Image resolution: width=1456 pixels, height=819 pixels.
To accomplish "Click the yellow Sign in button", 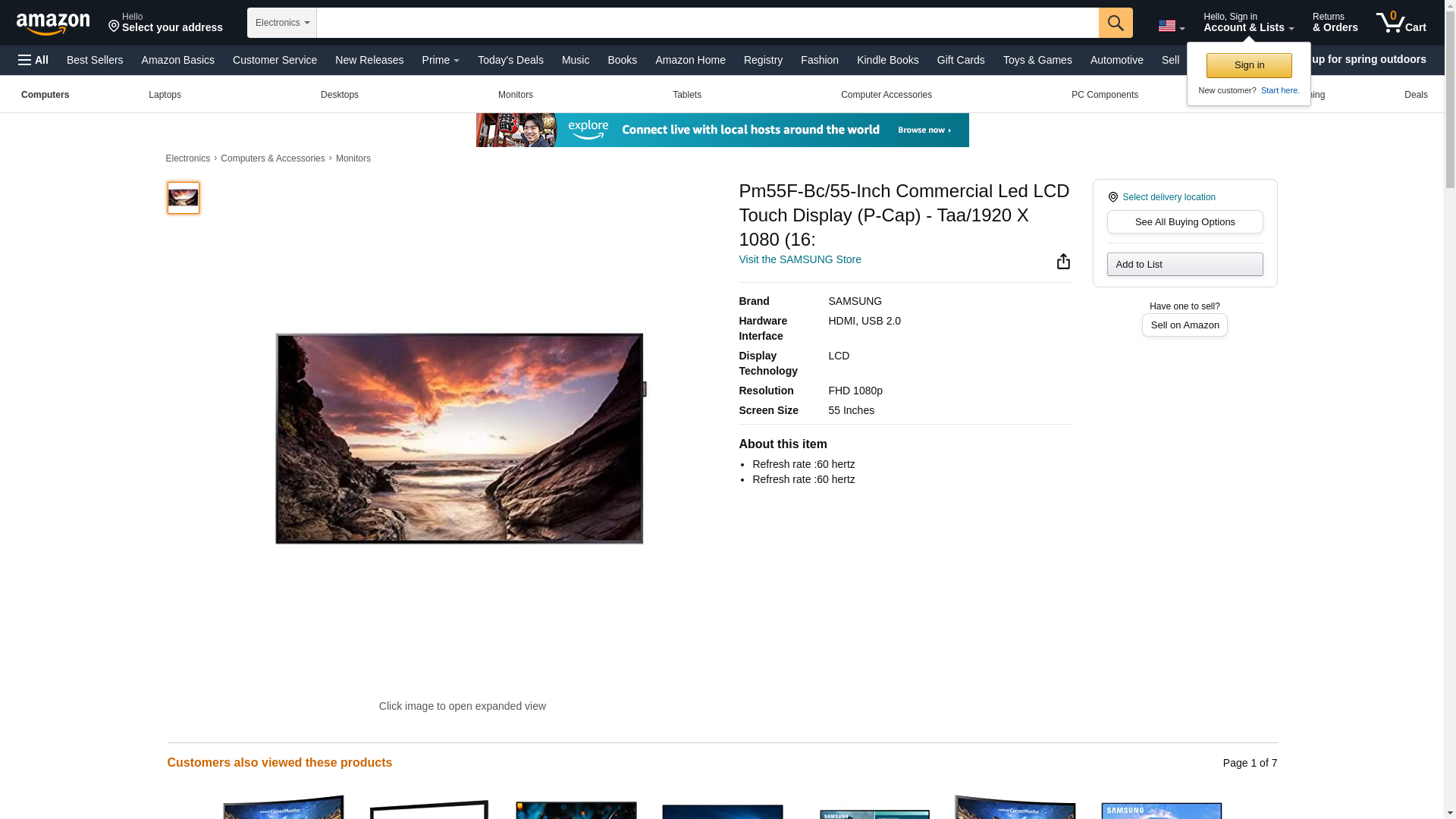I will pos(1248,65).
